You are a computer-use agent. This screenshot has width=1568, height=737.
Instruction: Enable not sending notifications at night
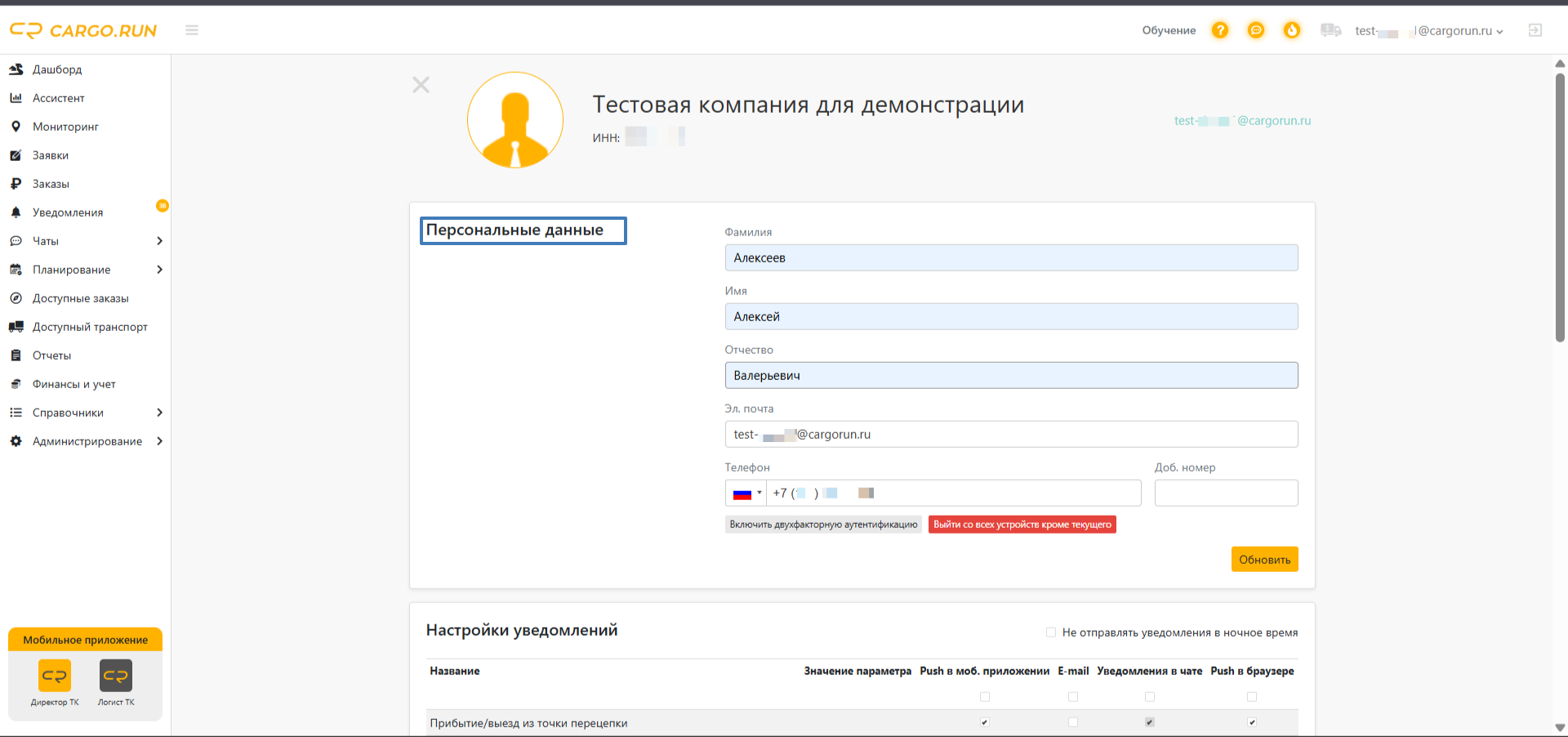tap(1051, 632)
